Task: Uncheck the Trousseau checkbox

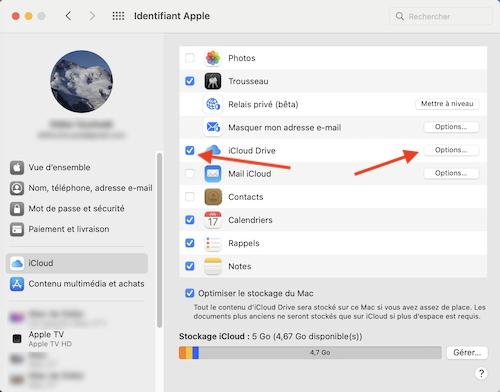Action: tap(190, 81)
